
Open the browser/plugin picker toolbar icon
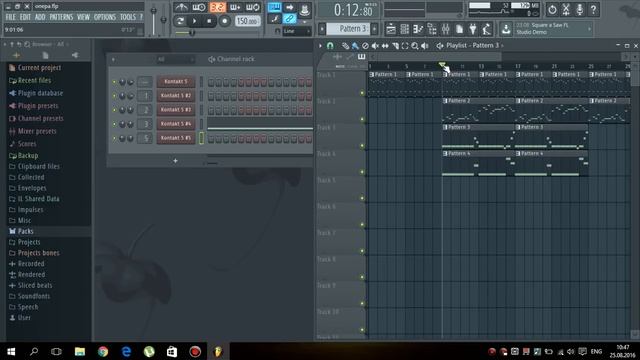pyautogui.click(x=432, y=29)
